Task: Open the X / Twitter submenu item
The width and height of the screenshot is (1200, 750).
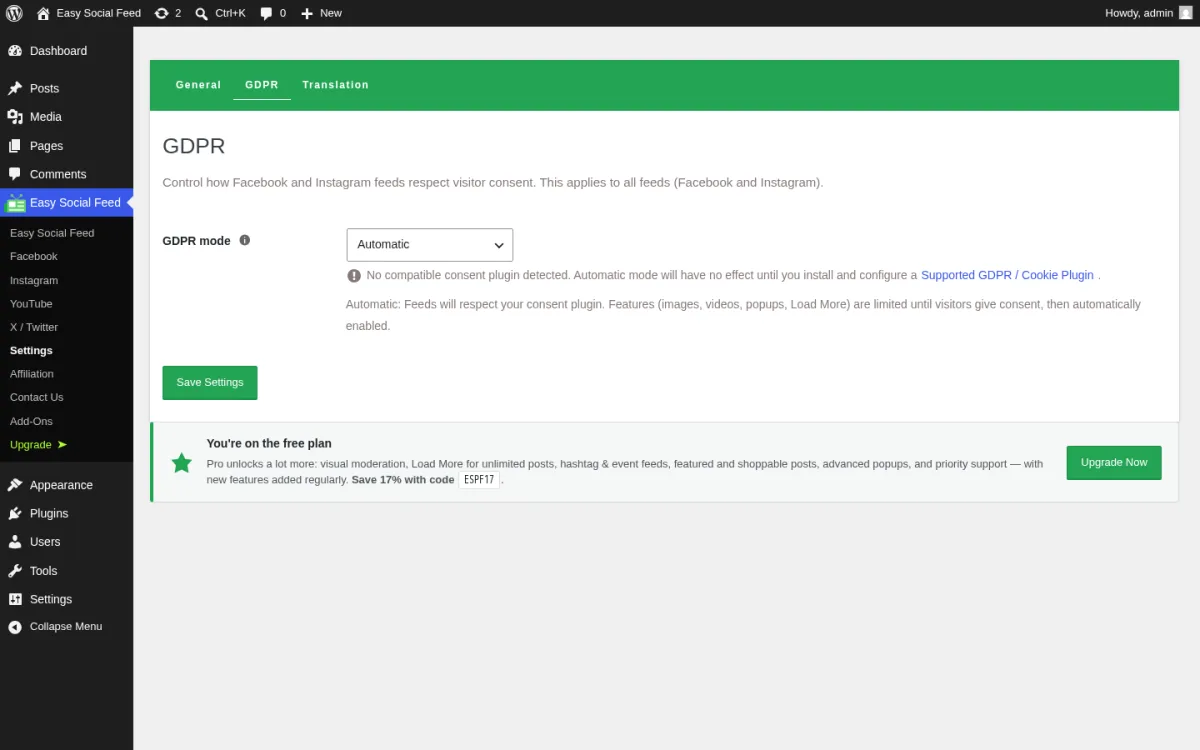Action: point(34,327)
